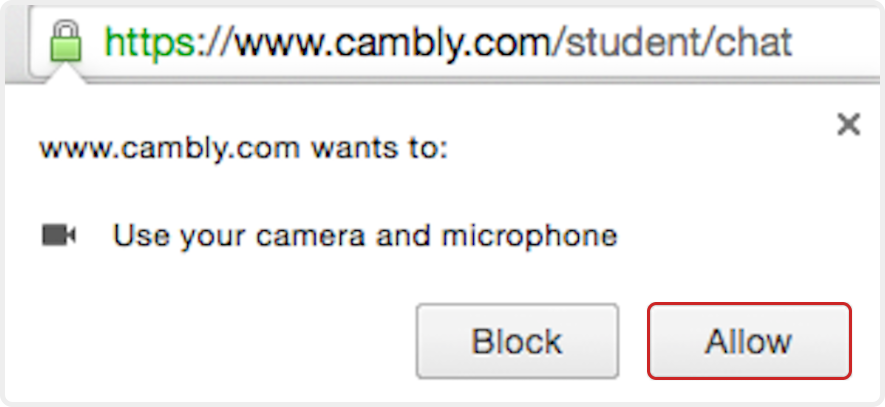Click the video camera permission icon
This screenshot has width=885, height=407.
[x=59, y=235]
